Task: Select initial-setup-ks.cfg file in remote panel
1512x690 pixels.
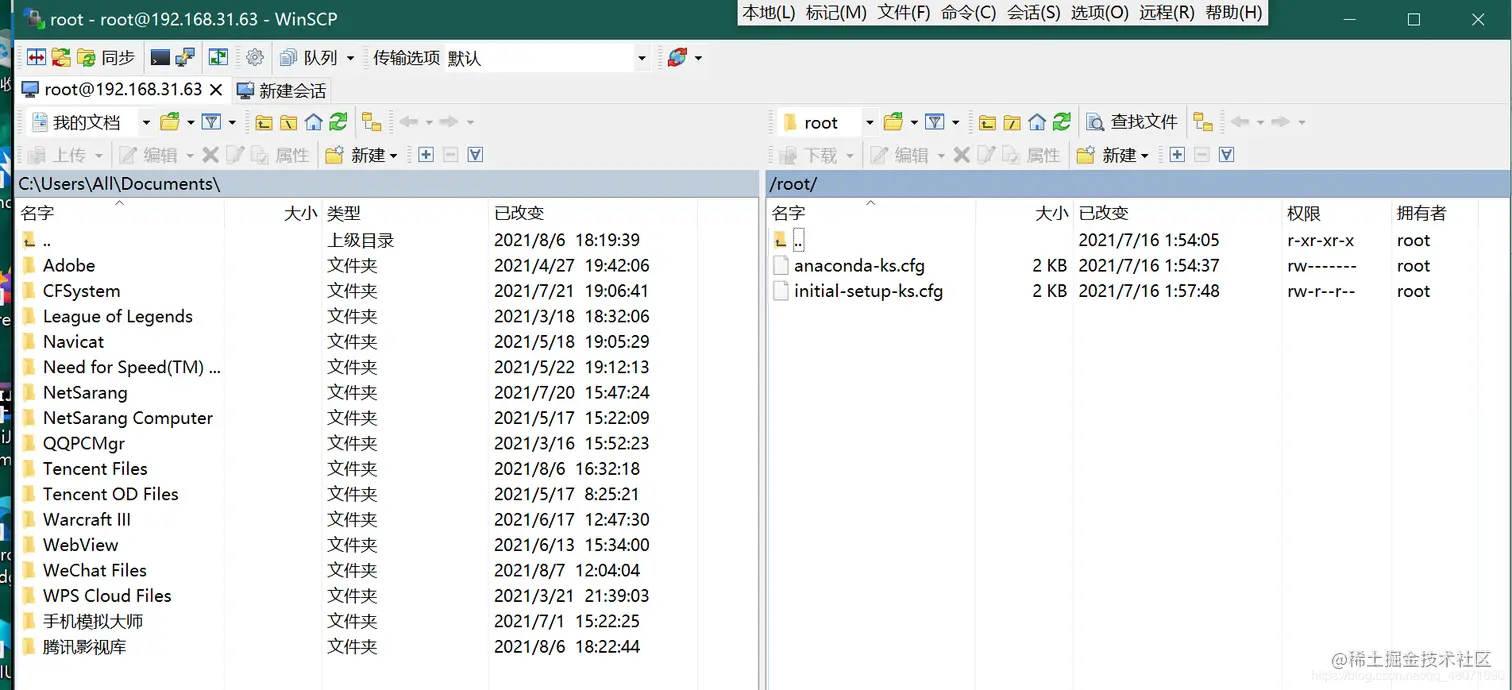Action: tap(868, 291)
